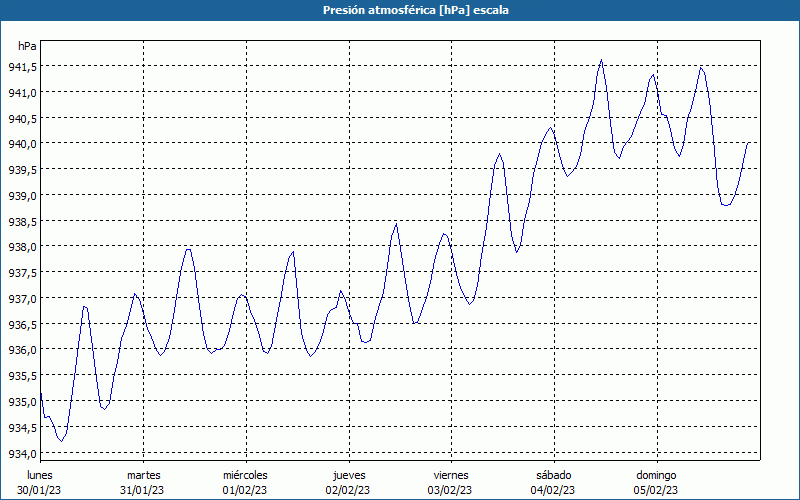Viewport: 800px width, 500px height.
Task: Select the 937,5 axis value
Action: click(22, 273)
